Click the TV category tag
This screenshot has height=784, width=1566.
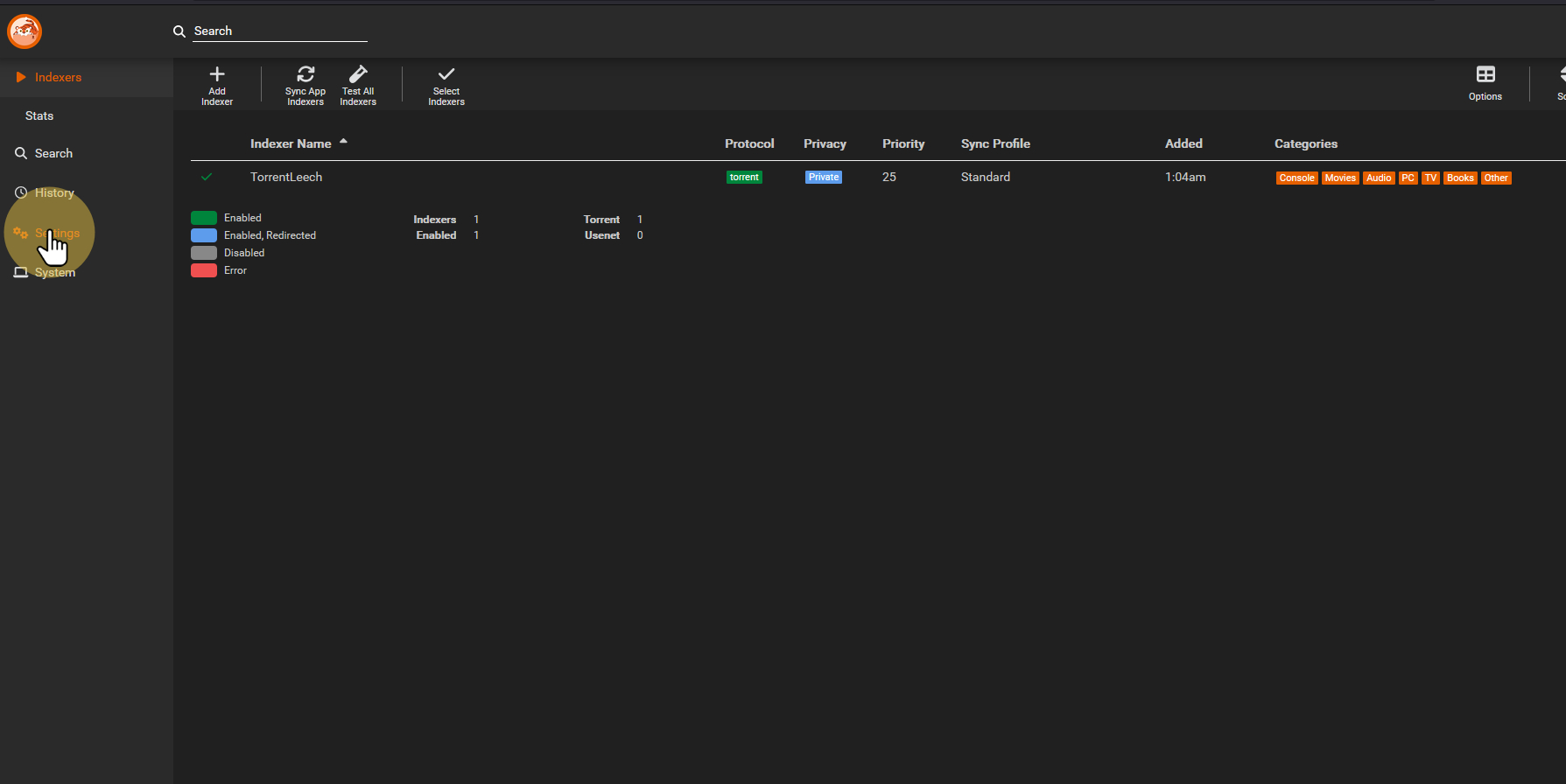1430,178
